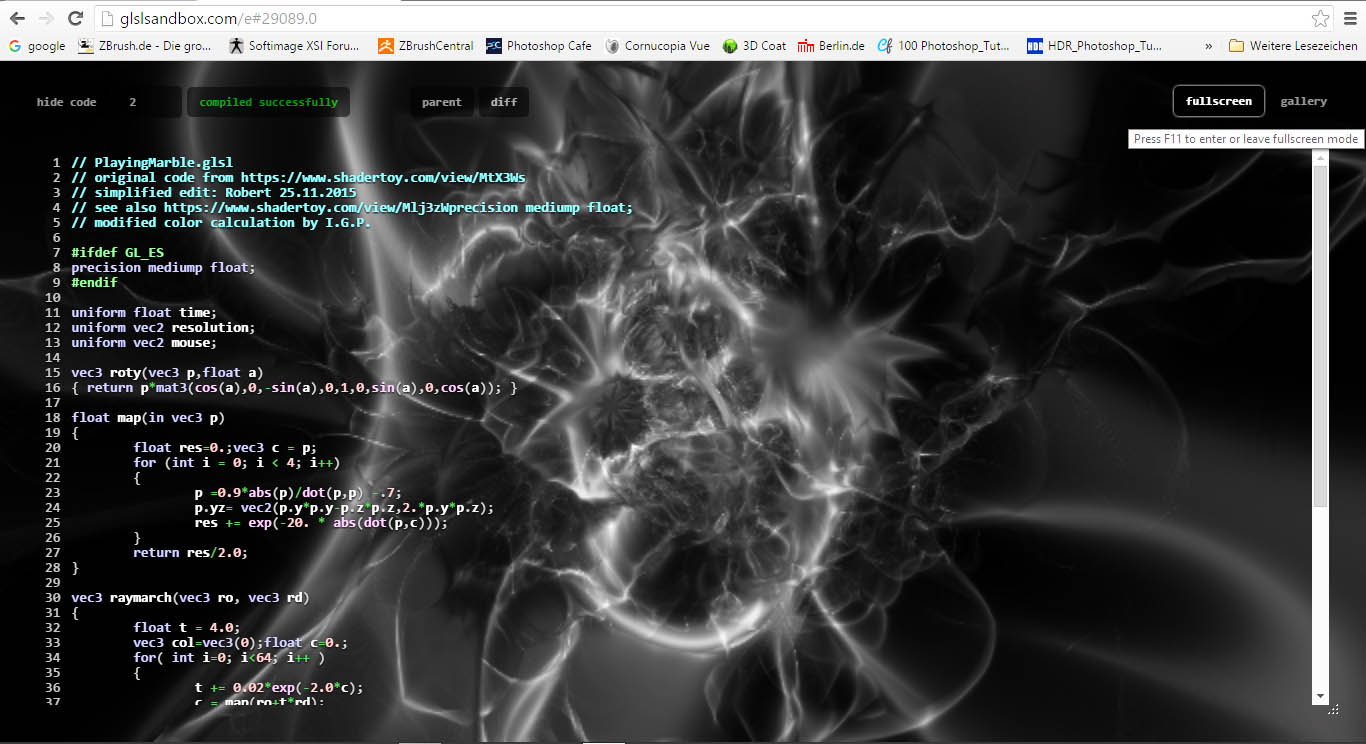Click the browser back arrow

coord(17,18)
